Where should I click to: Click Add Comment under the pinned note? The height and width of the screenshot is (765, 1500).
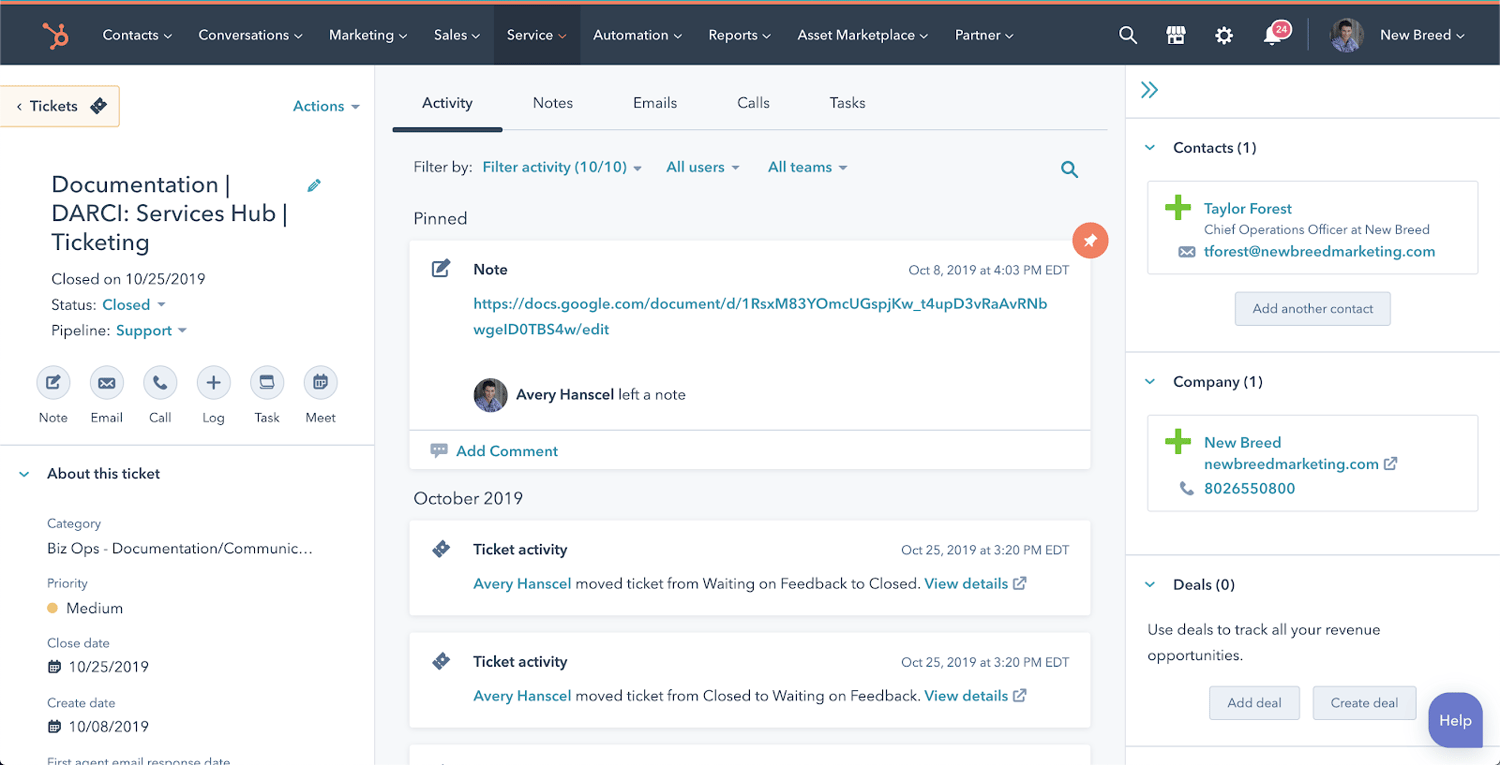pos(506,451)
